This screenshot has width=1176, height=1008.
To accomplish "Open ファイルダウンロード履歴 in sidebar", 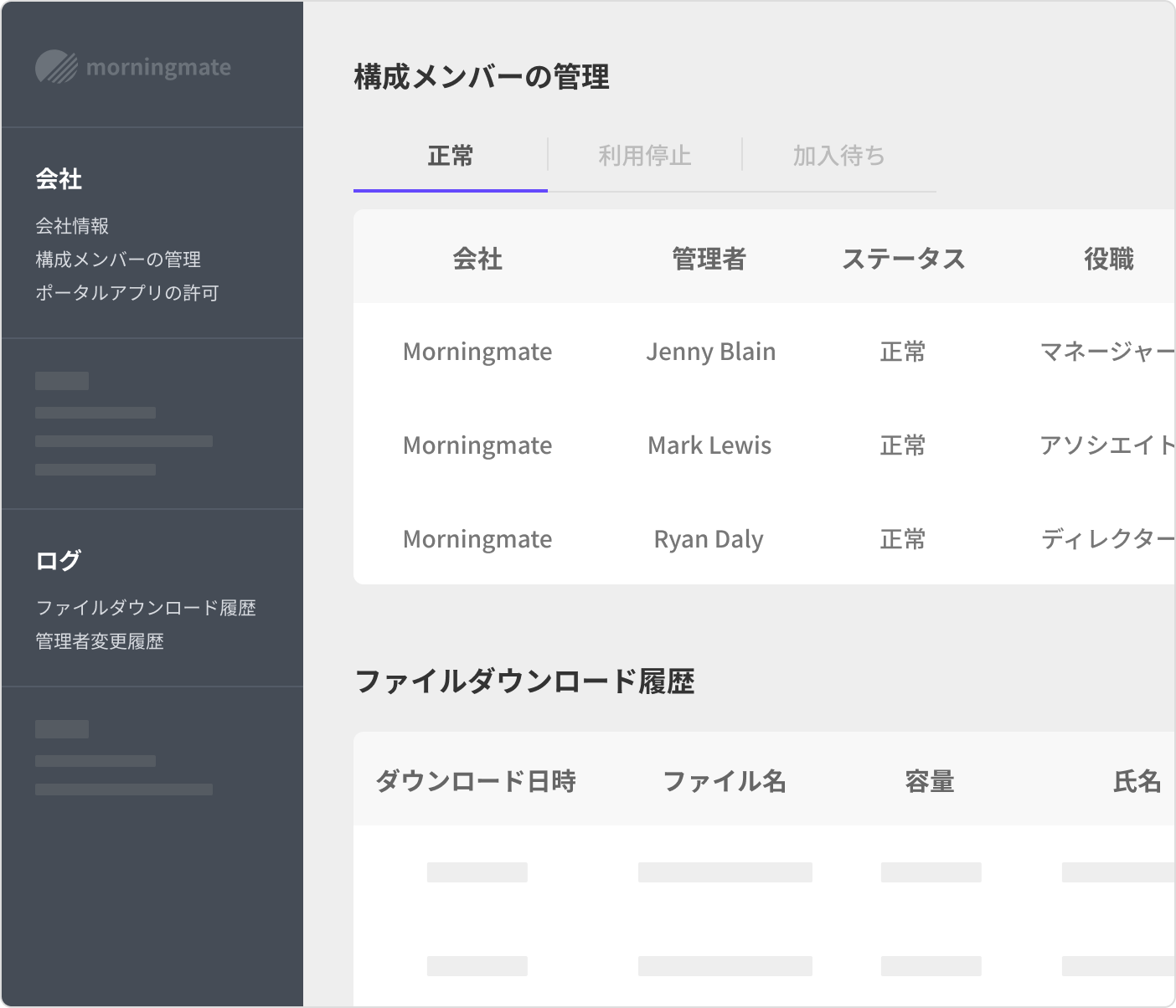I will click(146, 608).
